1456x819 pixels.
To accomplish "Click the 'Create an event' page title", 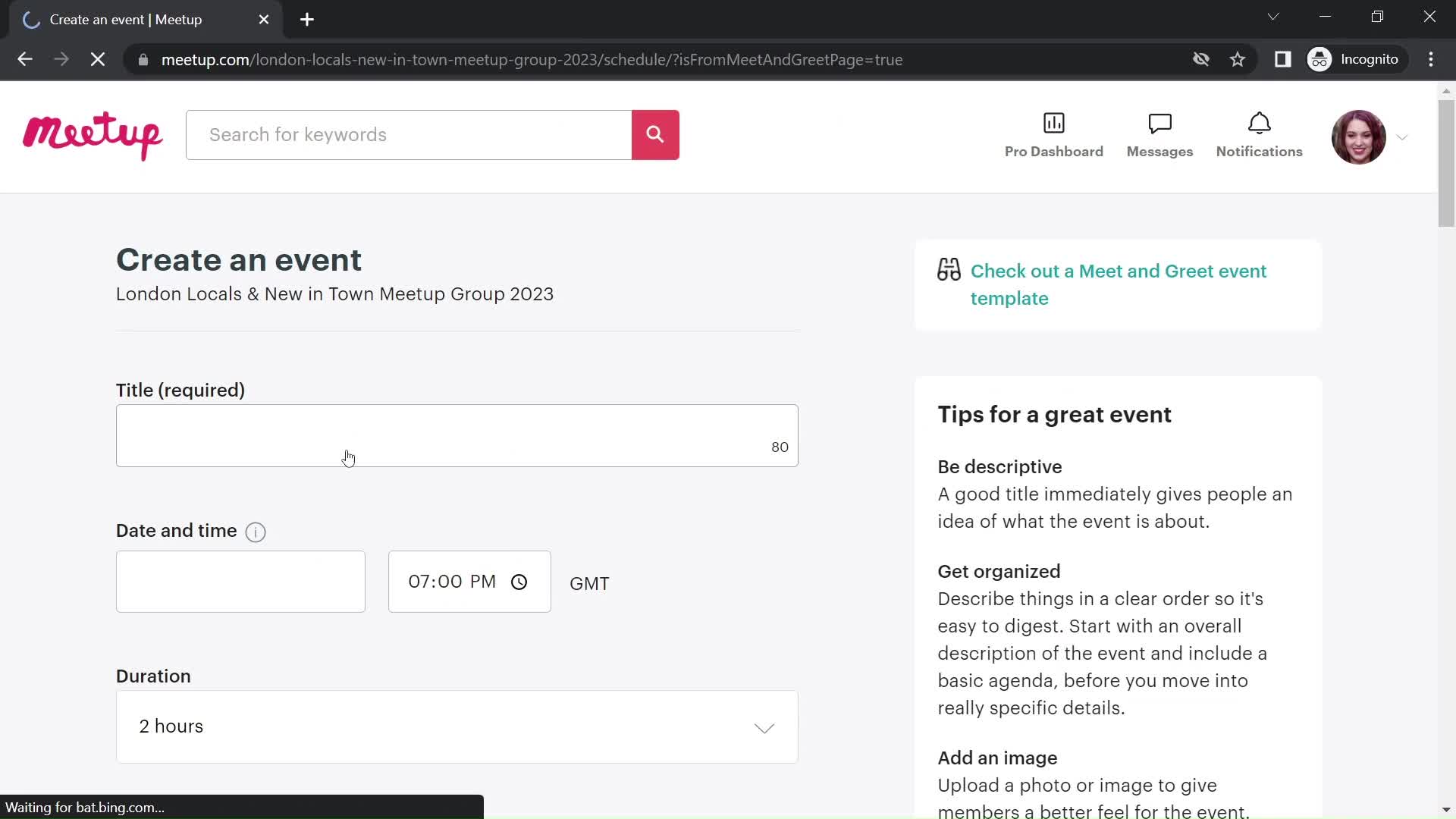I will pyautogui.click(x=239, y=259).
